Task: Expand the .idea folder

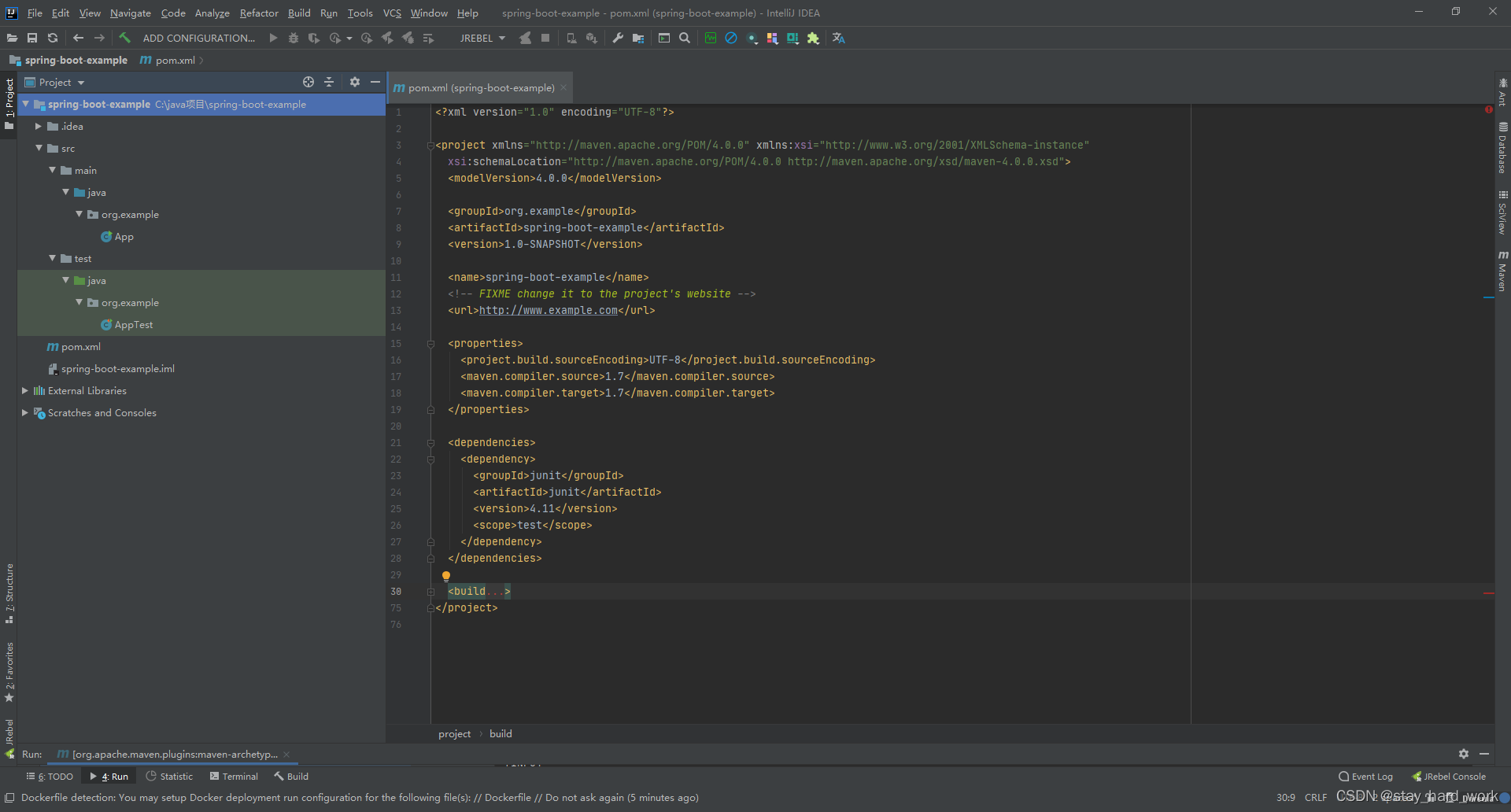Action: coord(38,126)
